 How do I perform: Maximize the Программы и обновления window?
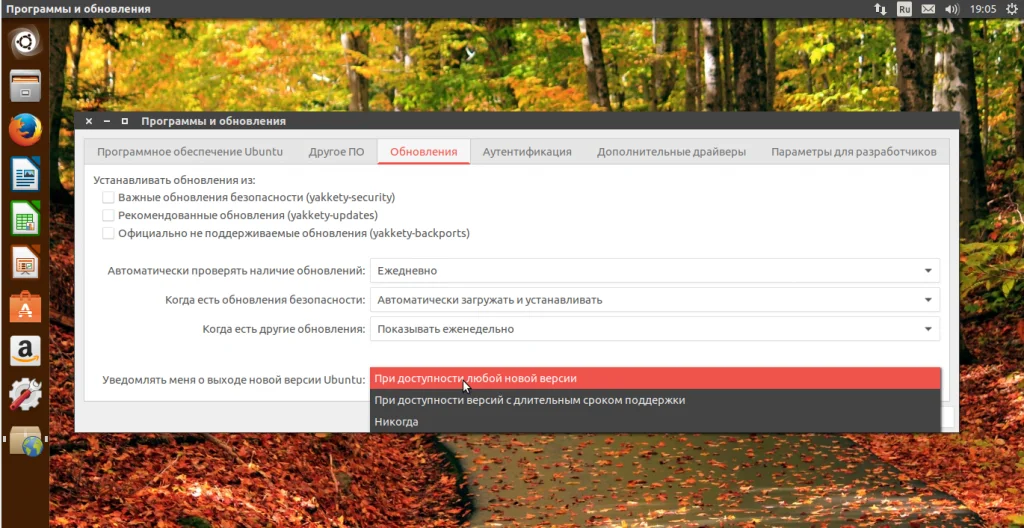(x=125, y=122)
